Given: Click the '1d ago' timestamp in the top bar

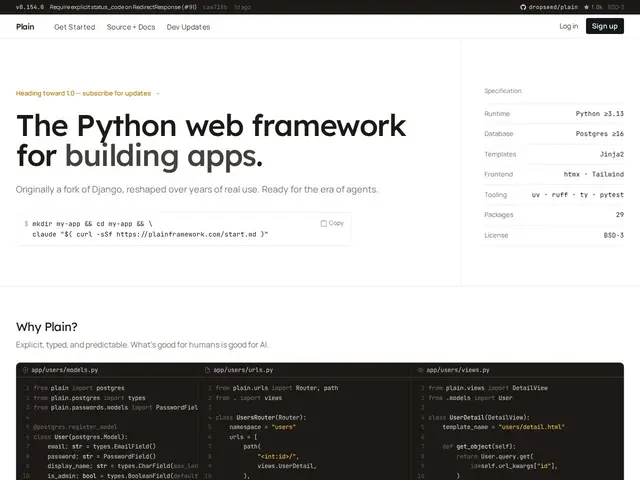Looking at the screenshot, I should (242, 7).
